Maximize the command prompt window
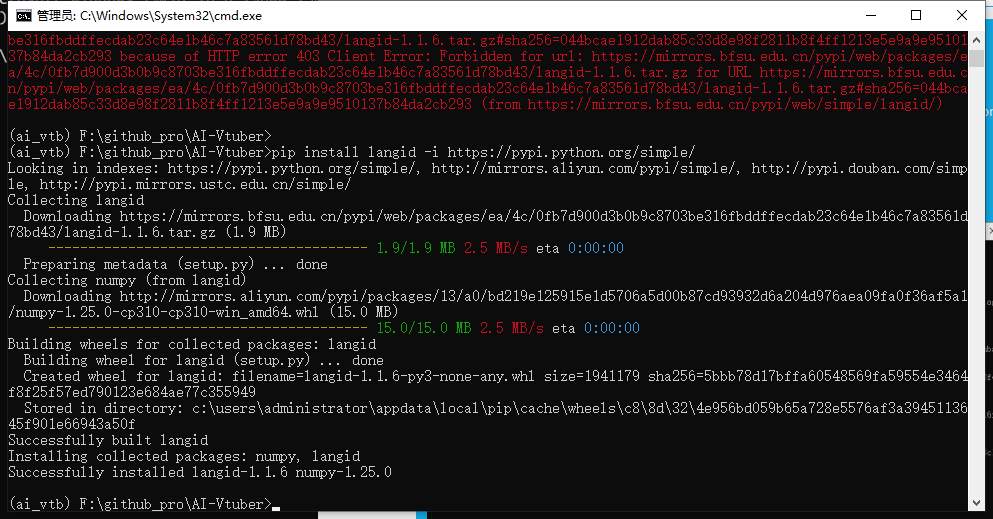Screen dimensions: 993x519 916,15
